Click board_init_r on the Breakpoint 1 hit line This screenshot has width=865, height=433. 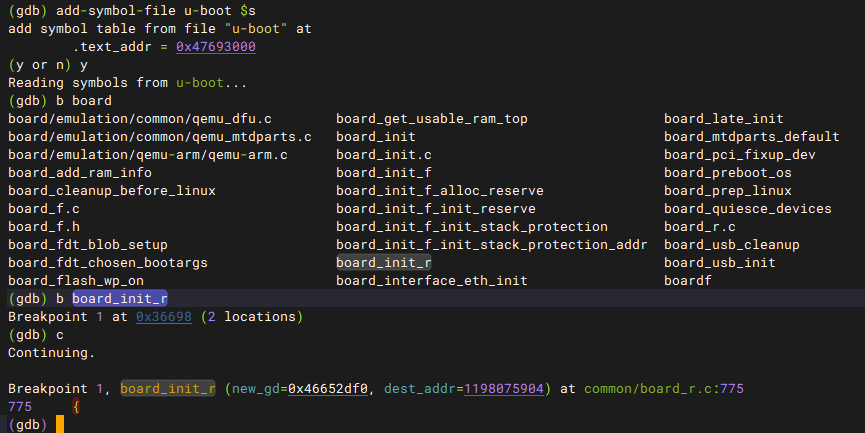tap(168, 389)
